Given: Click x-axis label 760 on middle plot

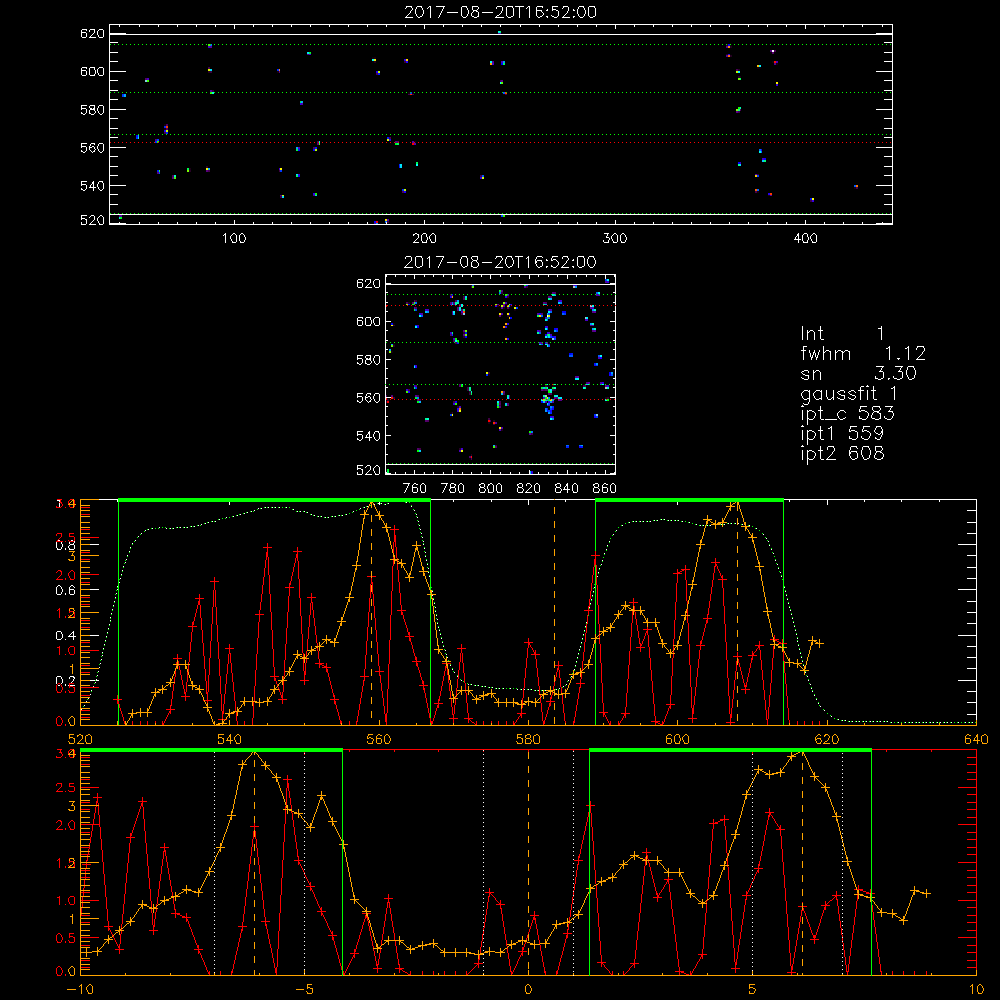Looking at the screenshot, I should point(415,489).
